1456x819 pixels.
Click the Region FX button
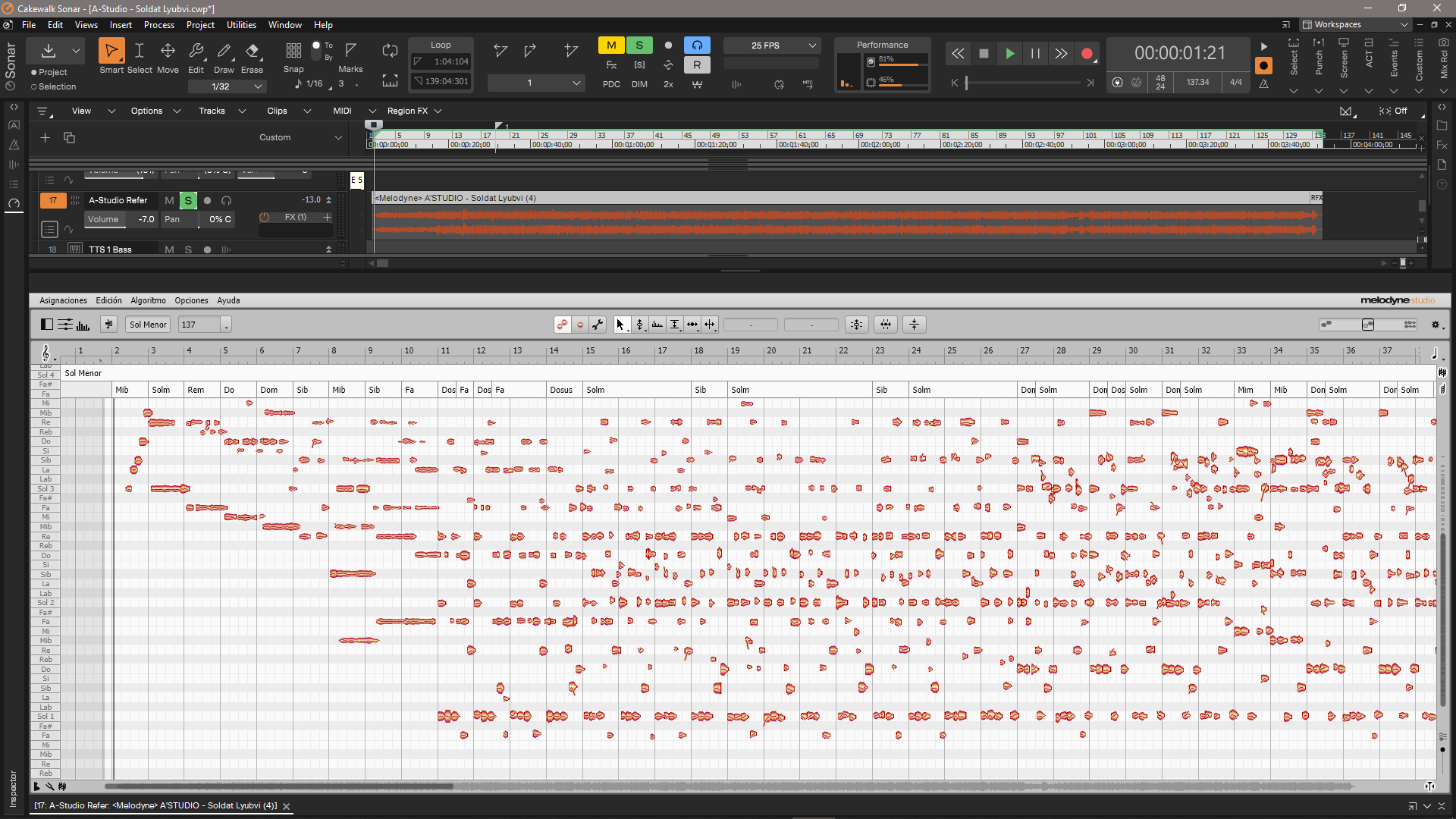pyautogui.click(x=407, y=111)
